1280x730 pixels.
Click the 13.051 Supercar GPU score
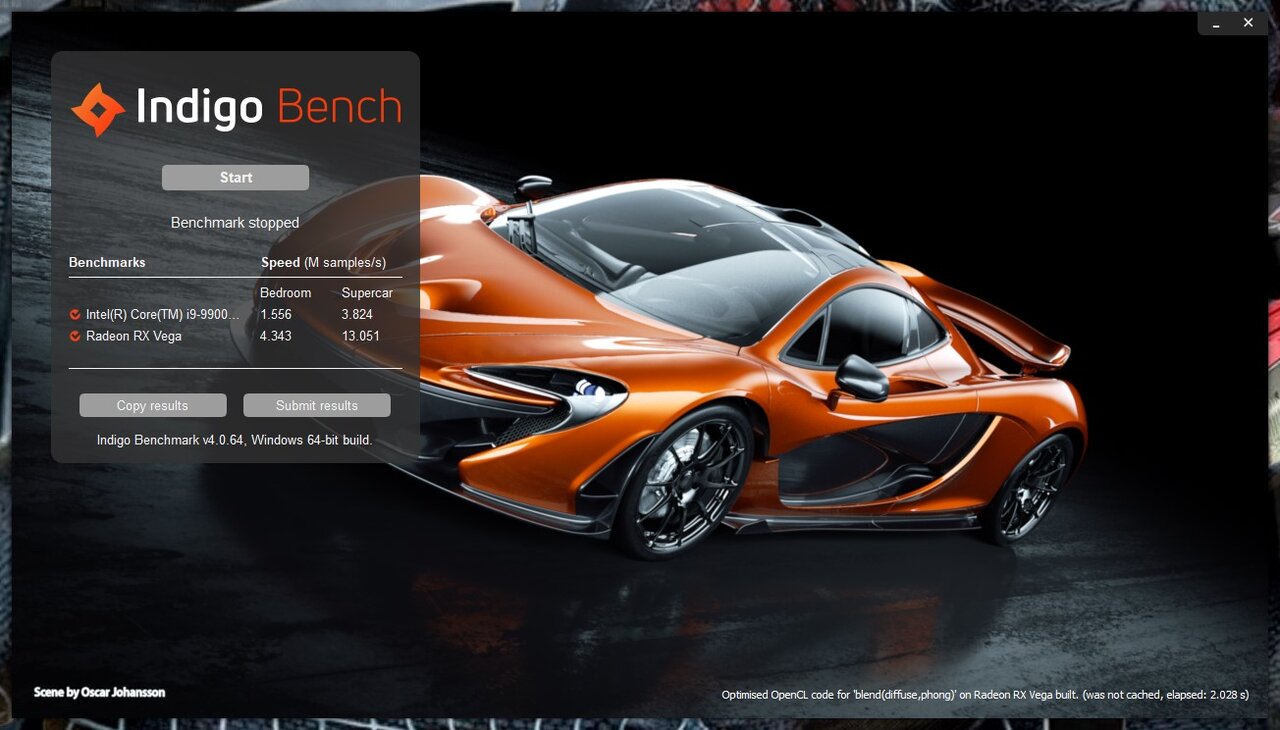click(361, 336)
